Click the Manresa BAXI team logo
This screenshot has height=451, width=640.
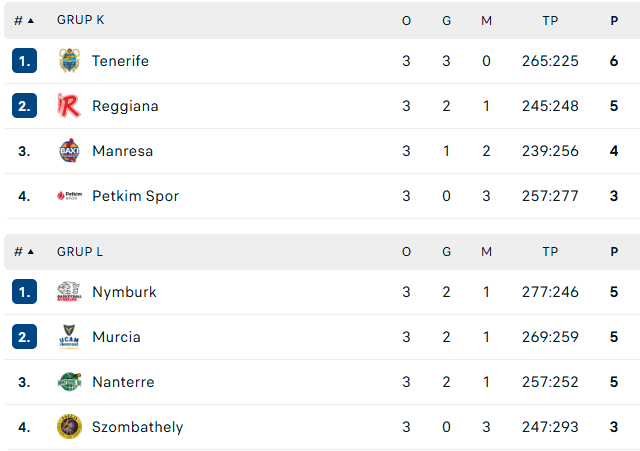point(69,151)
